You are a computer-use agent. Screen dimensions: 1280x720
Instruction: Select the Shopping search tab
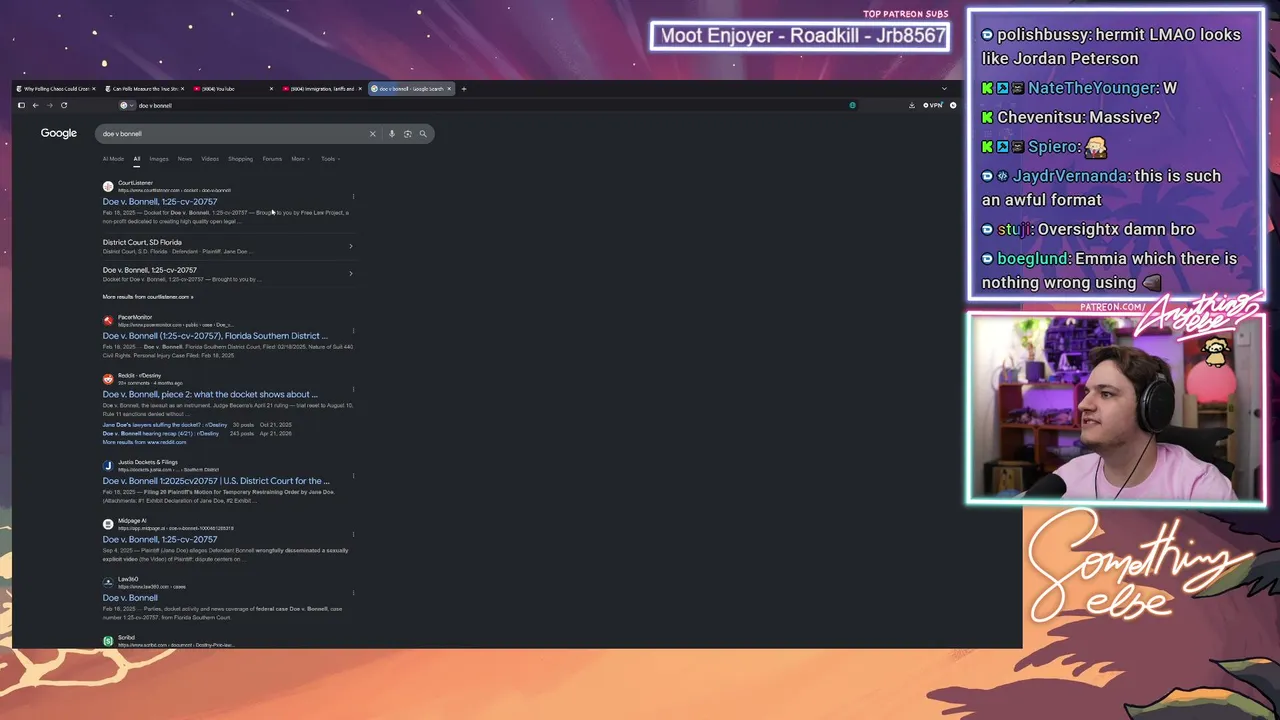coord(240,159)
